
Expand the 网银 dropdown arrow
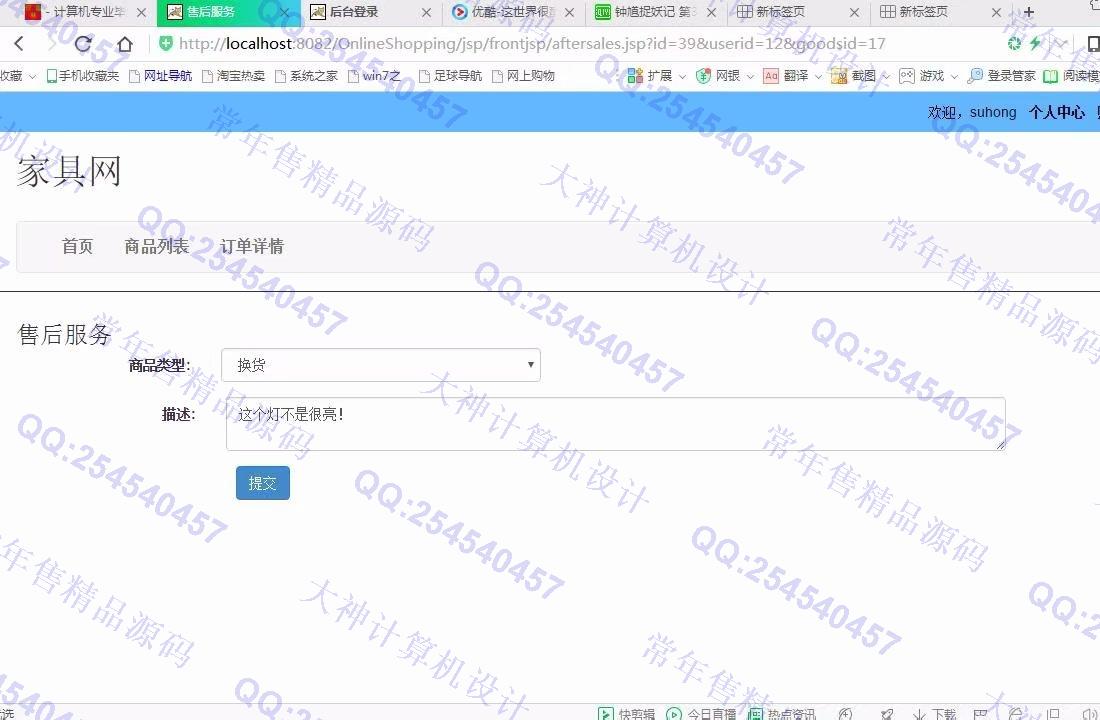(750, 76)
